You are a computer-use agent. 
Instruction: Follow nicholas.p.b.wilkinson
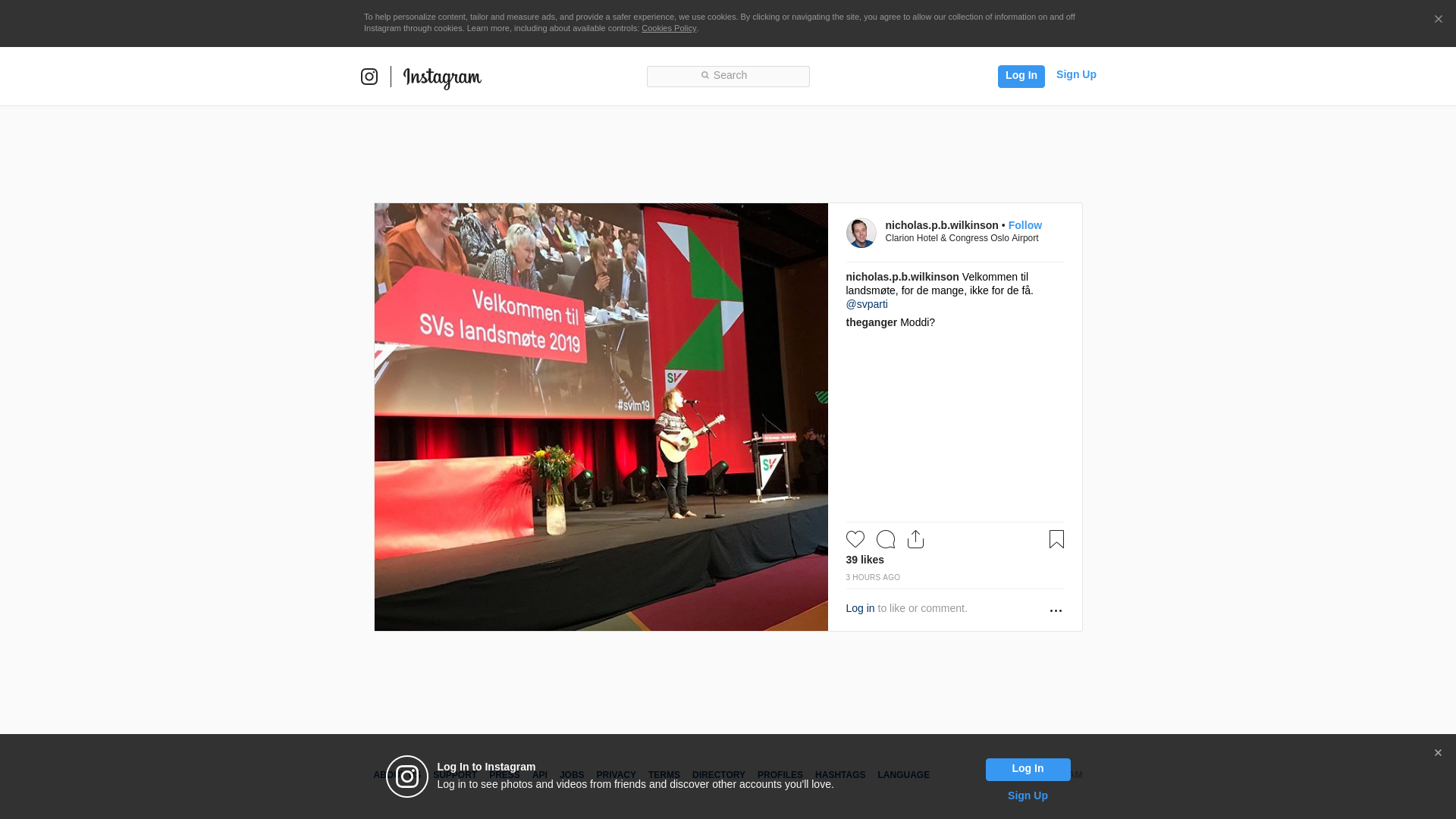tap(1025, 225)
